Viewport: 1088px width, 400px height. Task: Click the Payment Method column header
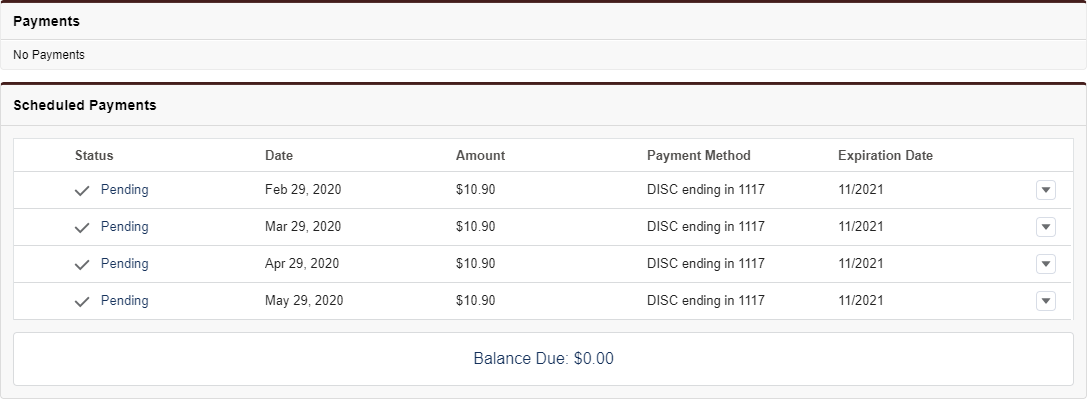698,156
